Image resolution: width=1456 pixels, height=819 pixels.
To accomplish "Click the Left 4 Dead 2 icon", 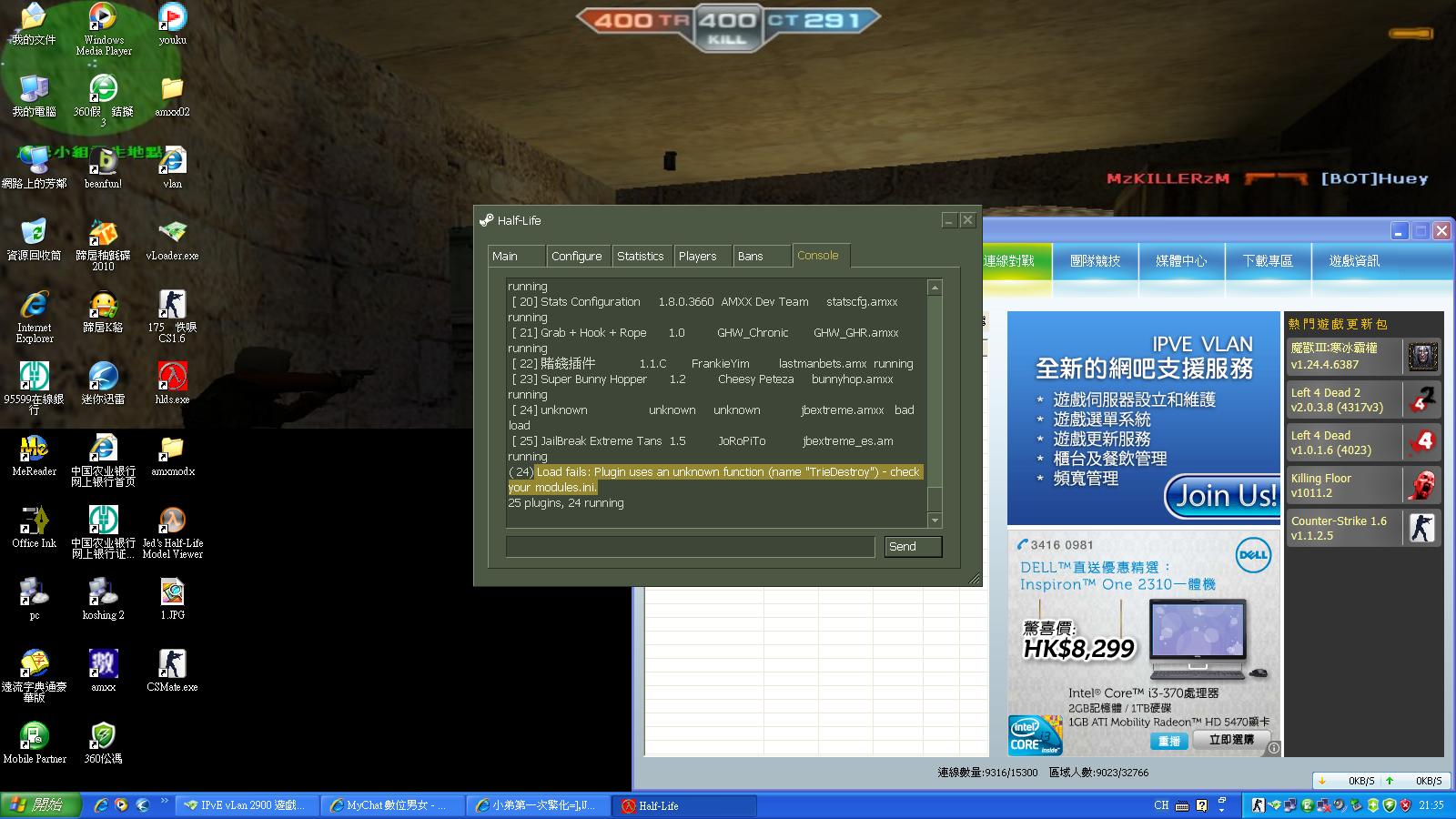I will coord(1422,399).
